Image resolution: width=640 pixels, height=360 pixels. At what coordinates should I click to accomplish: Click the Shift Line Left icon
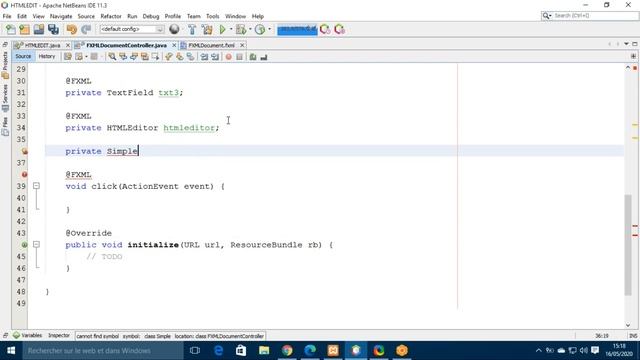[204, 57]
